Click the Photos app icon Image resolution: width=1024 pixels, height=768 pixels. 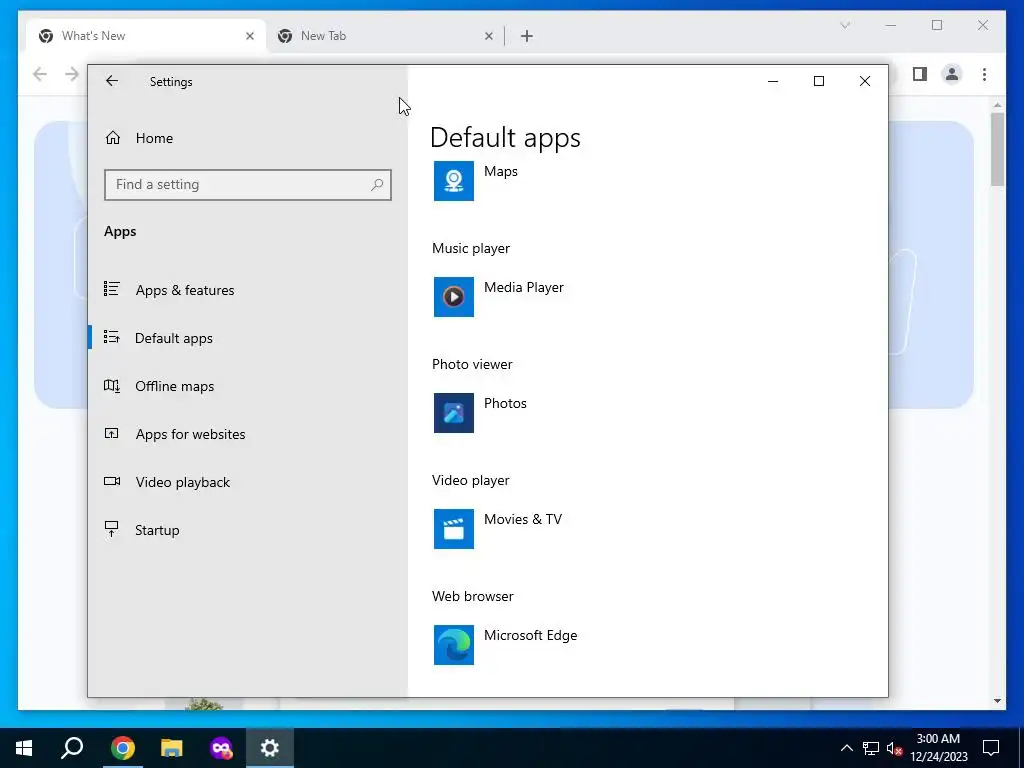click(454, 413)
